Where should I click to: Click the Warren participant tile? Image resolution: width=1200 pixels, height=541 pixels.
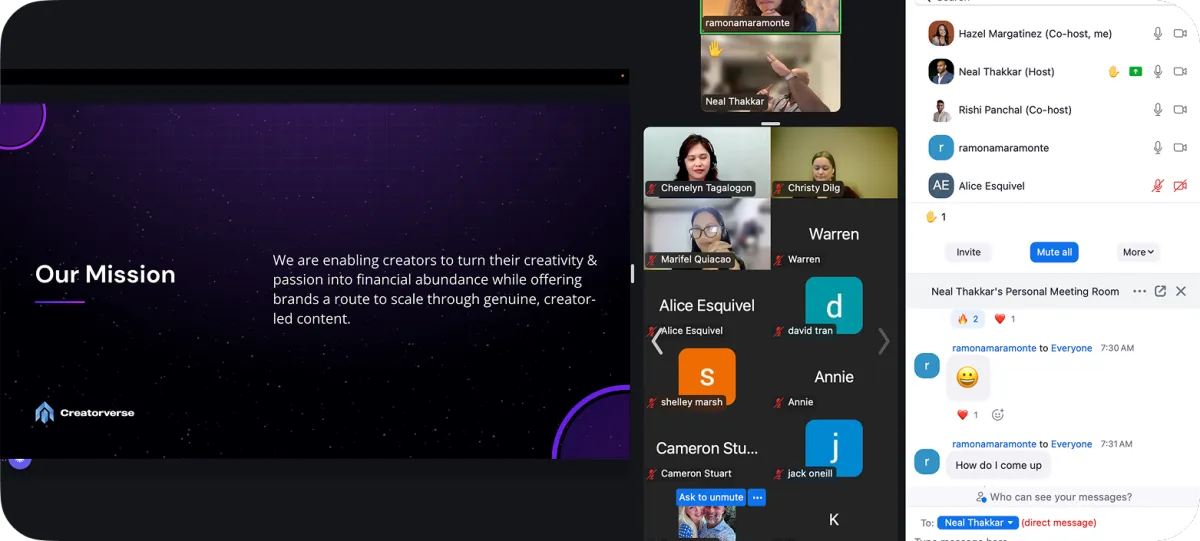[834, 234]
